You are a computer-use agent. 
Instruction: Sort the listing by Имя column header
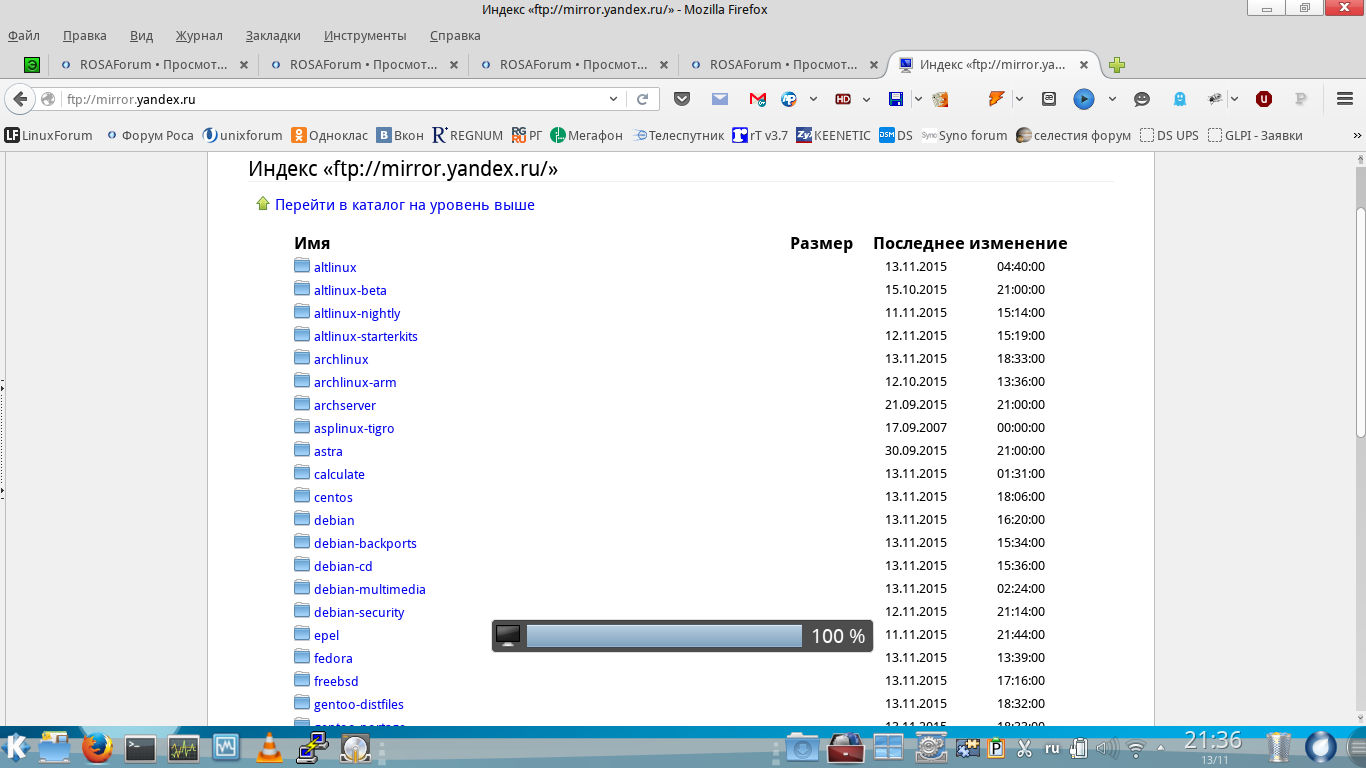[x=312, y=243]
